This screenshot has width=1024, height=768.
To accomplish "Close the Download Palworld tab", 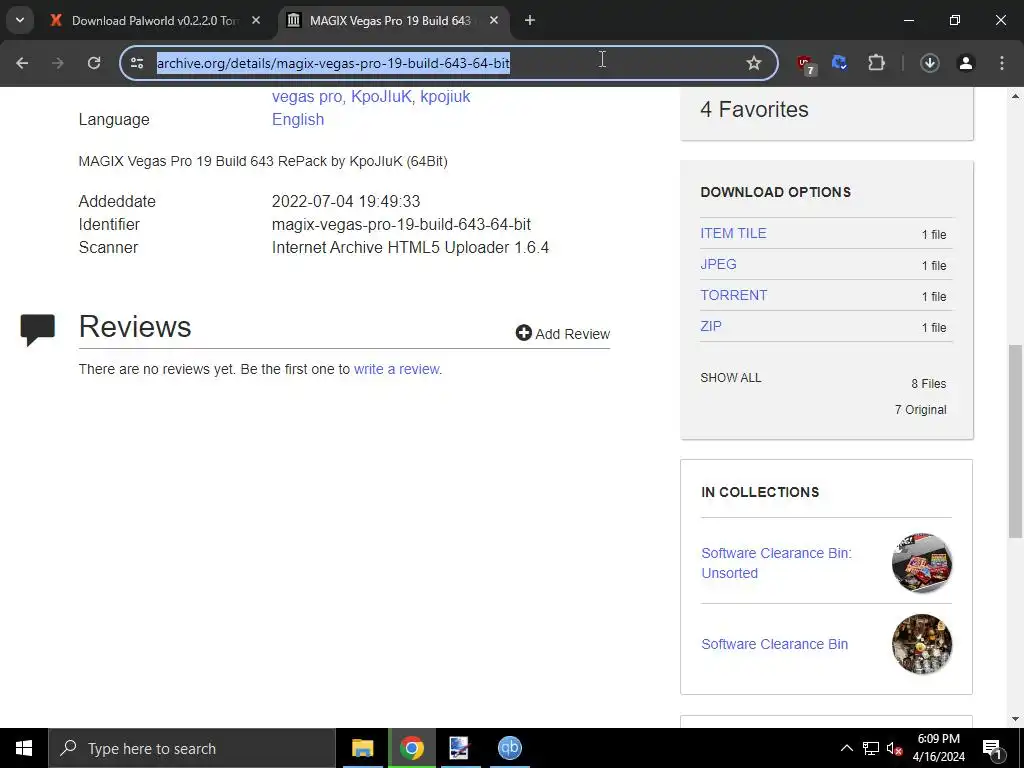I will tap(256, 20).
